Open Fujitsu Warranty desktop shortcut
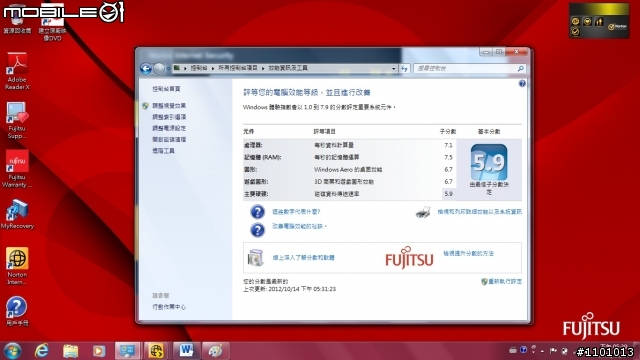Image resolution: width=640 pixels, height=360 pixels. pyautogui.click(x=17, y=169)
